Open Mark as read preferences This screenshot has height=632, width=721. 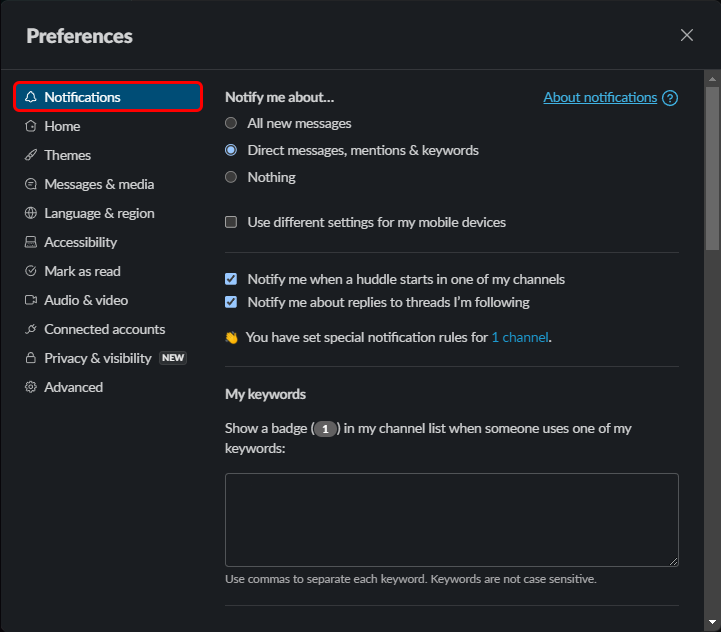tap(108, 271)
